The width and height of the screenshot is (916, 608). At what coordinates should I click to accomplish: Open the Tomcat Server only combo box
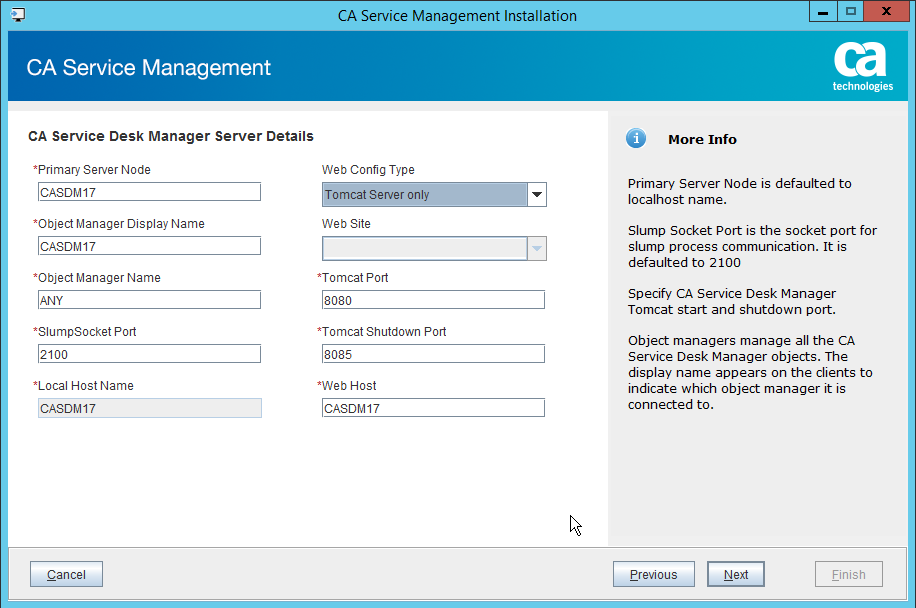click(424, 195)
